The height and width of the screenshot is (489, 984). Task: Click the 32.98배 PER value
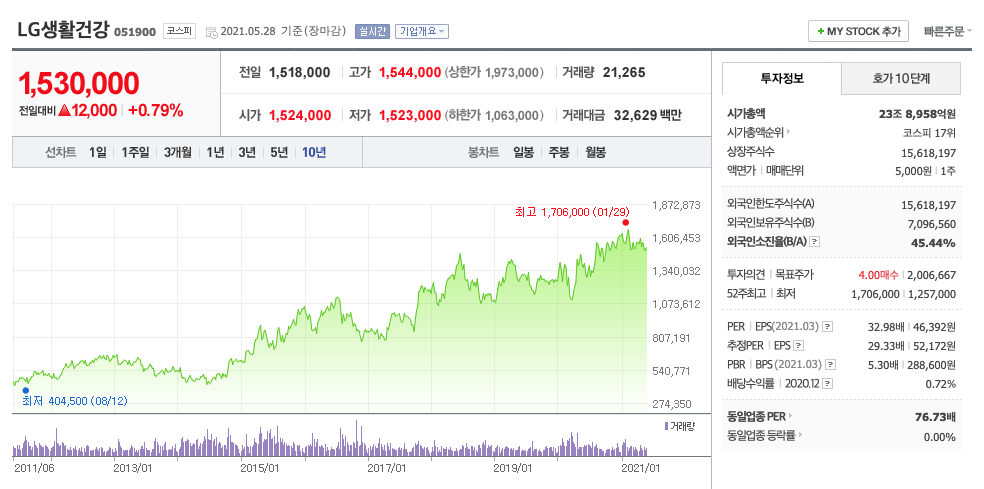pyautogui.click(x=884, y=326)
